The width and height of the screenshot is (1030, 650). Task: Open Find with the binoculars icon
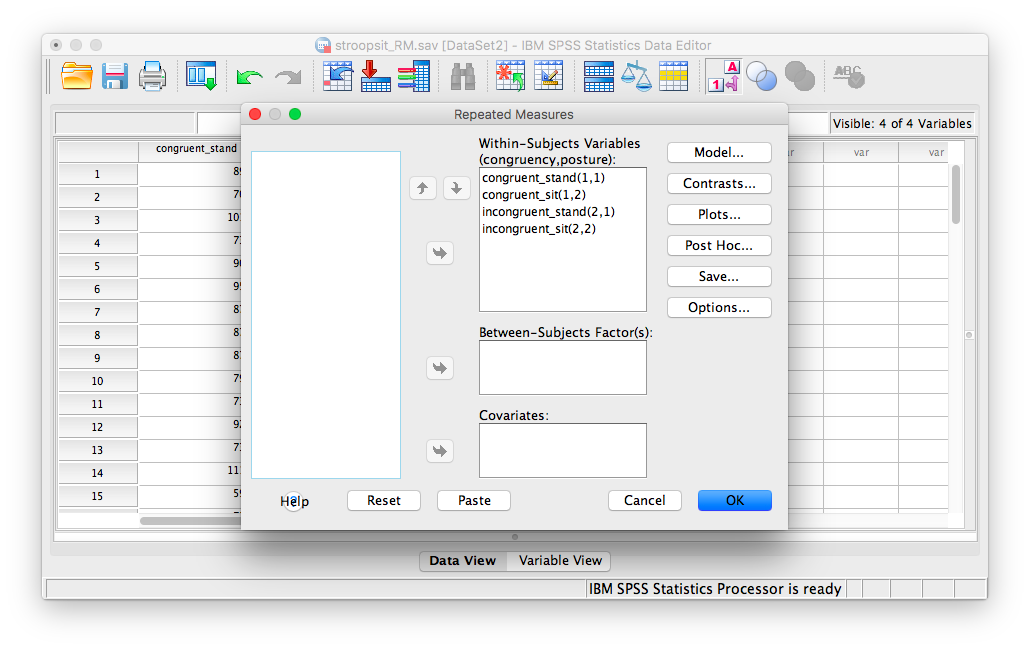pos(462,76)
